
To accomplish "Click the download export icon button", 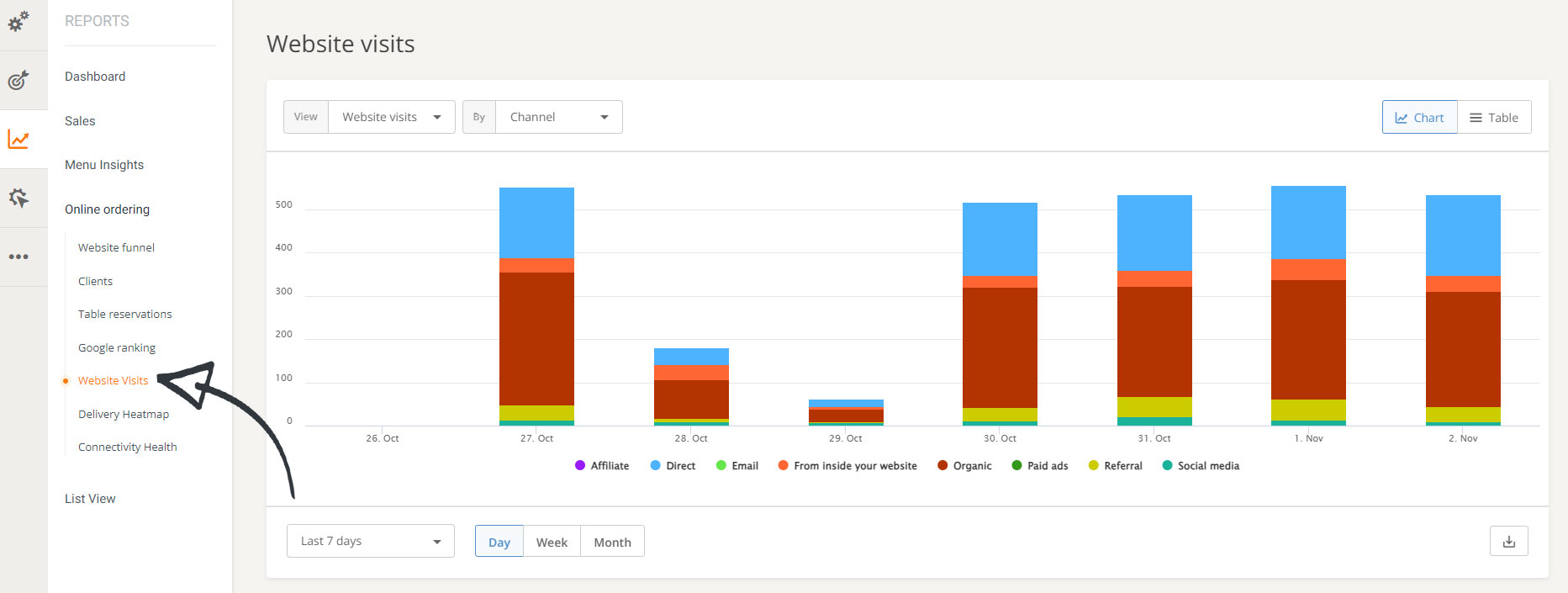I will [x=1508, y=542].
